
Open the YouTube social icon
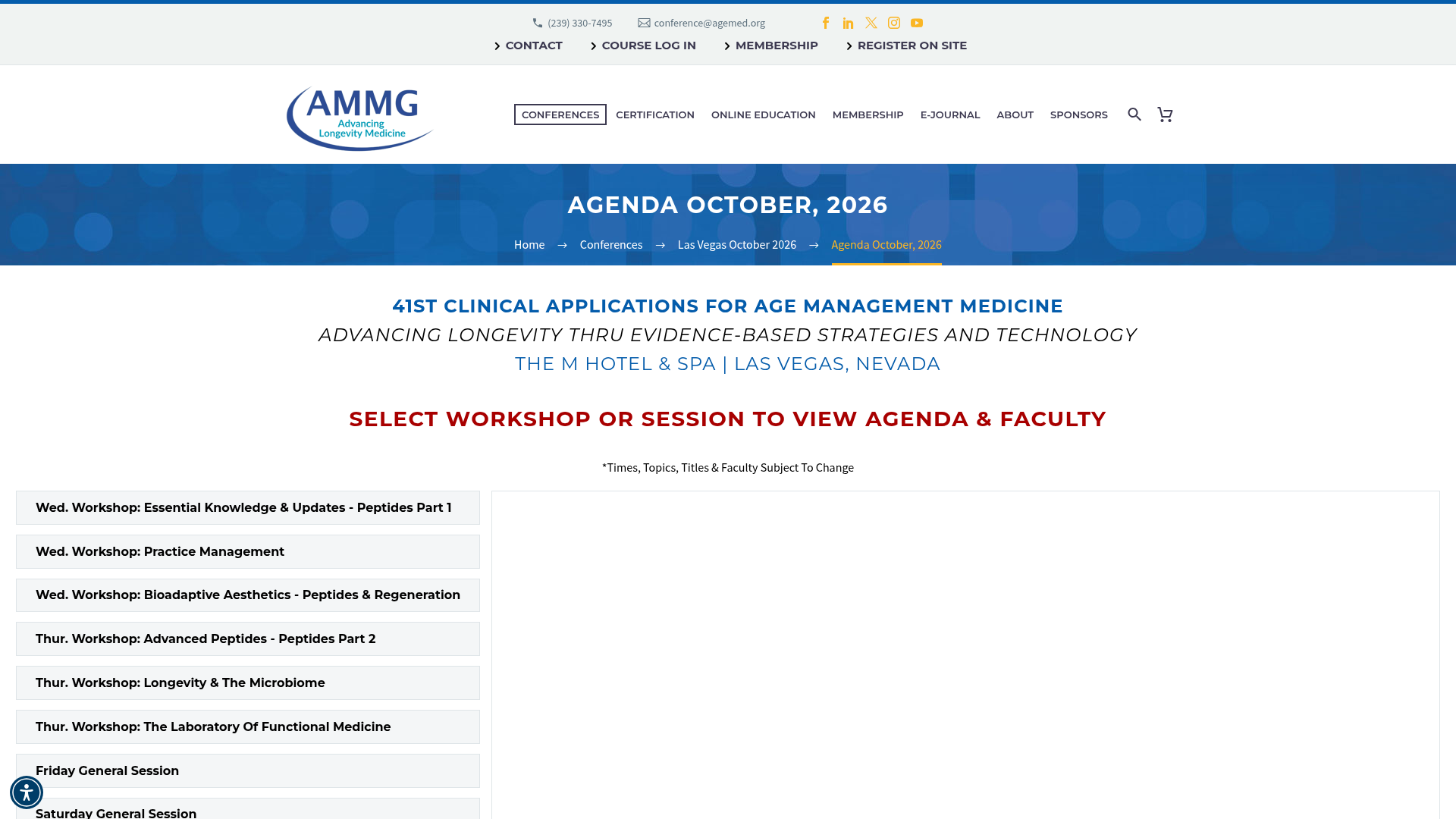(x=917, y=23)
